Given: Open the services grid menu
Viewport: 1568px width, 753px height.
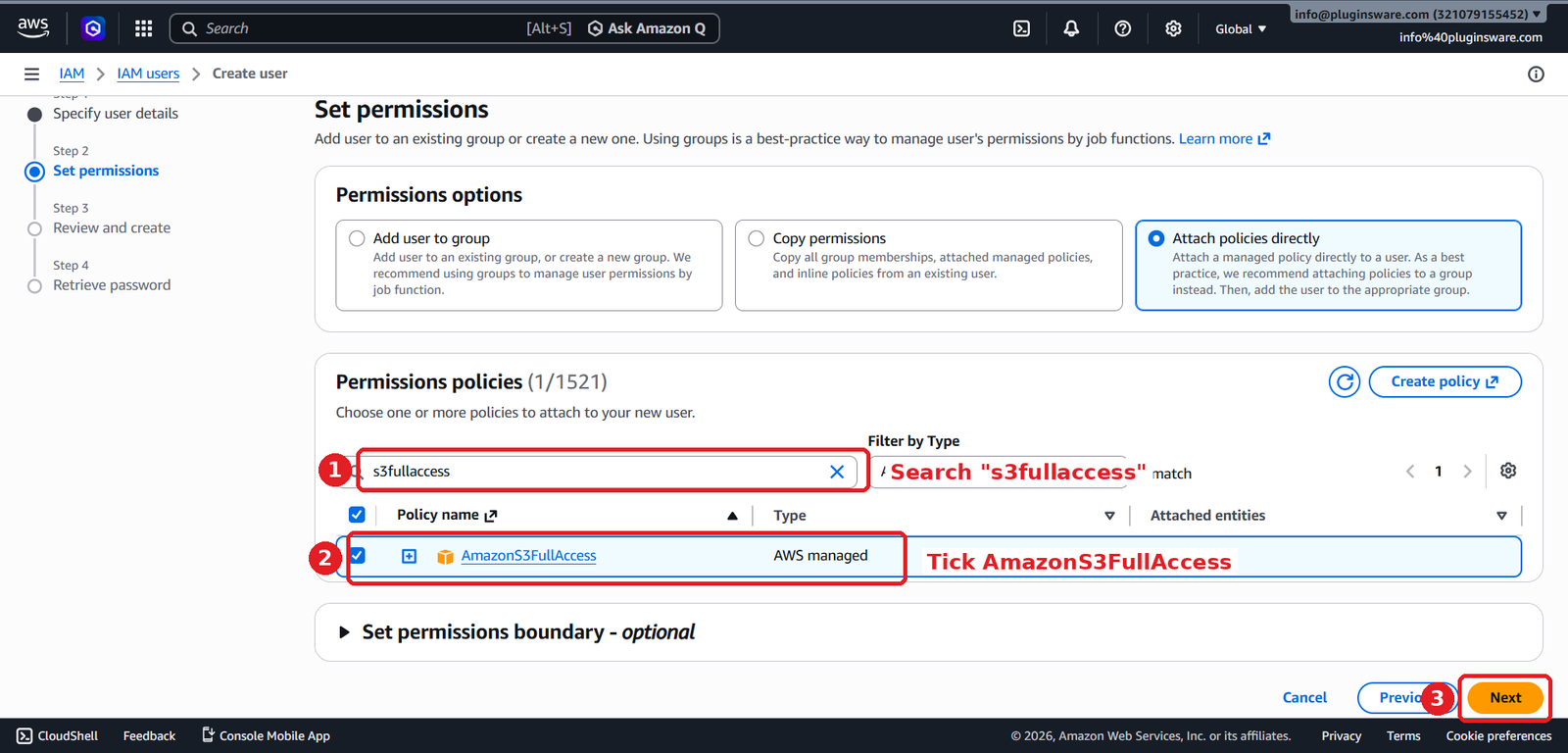Looking at the screenshot, I should click(144, 28).
